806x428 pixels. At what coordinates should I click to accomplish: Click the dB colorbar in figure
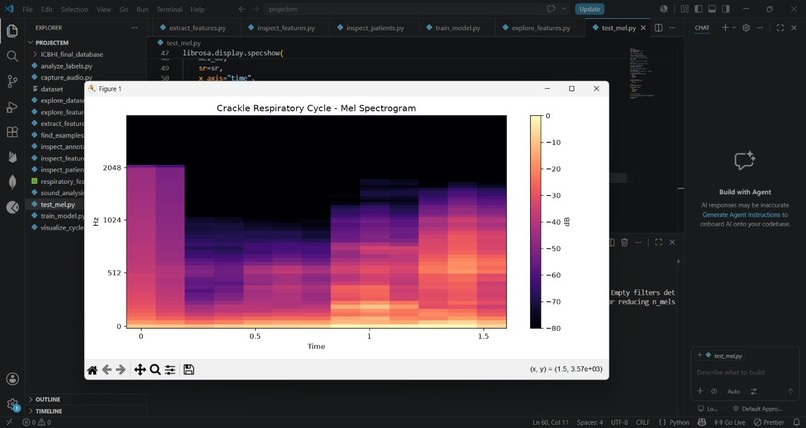(535, 221)
